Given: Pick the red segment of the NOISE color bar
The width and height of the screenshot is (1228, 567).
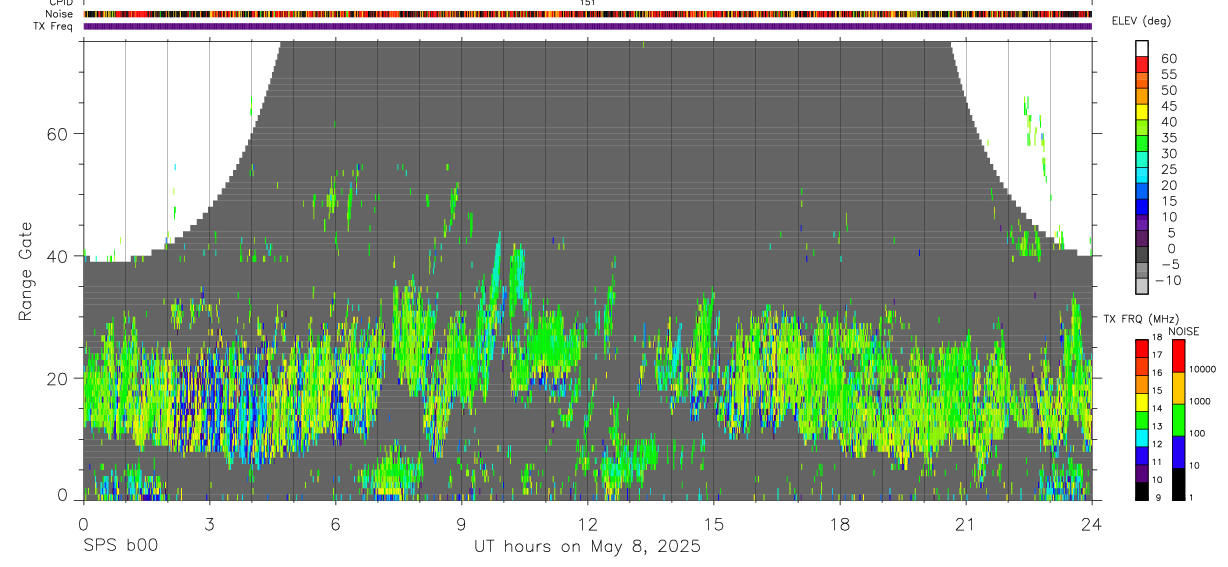Looking at the screenshot, I should click(x=1178, y=356).
